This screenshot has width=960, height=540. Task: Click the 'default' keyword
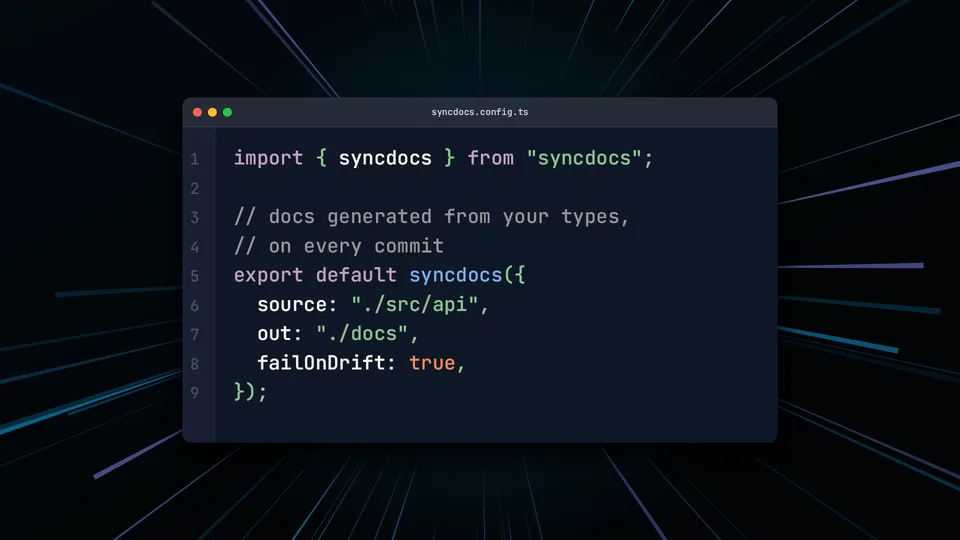(356, 275)
